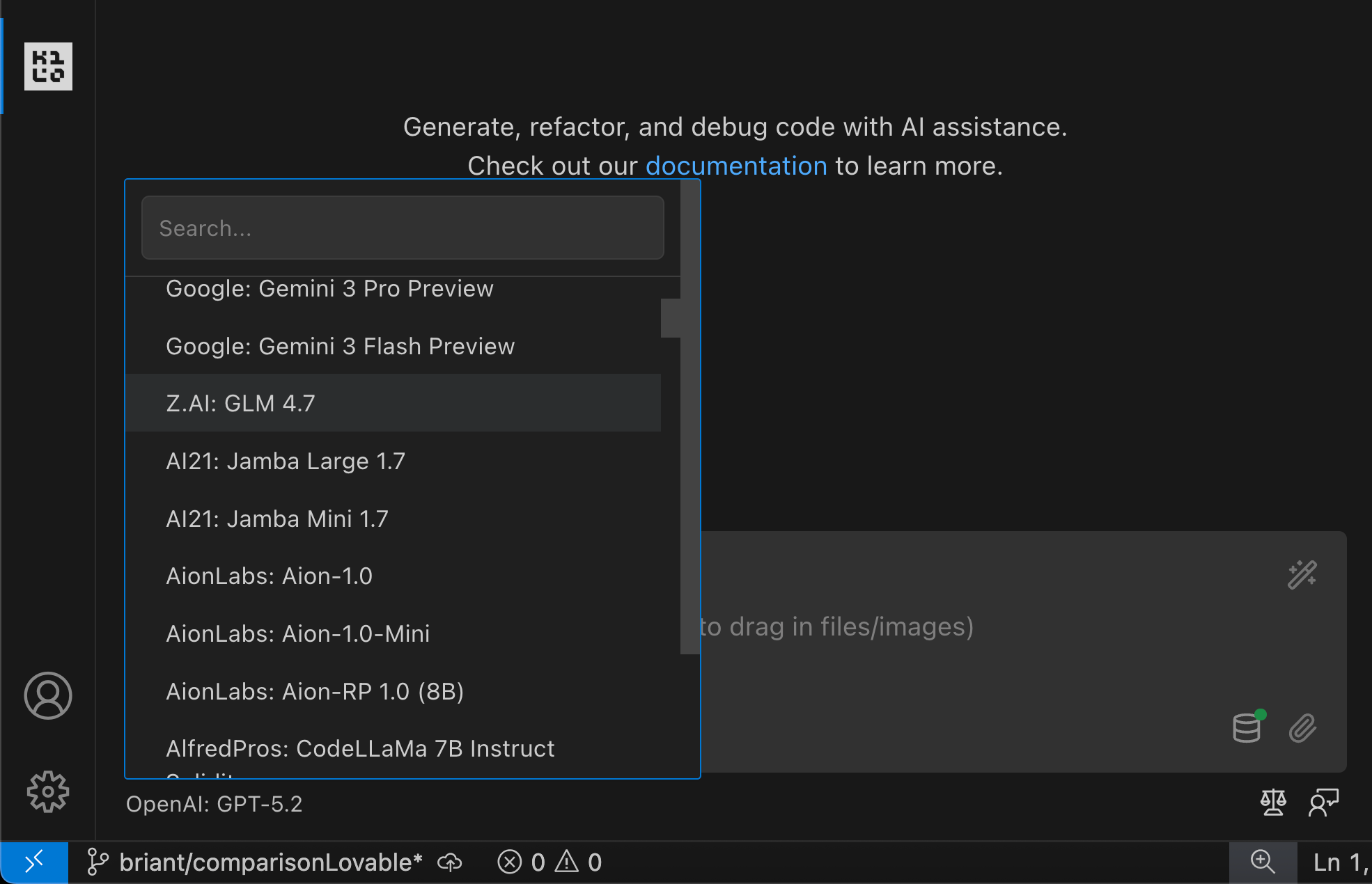This screenshot has width=1372, height=884.
Task: Open the Kilo Code sidebar icon
Action: 48,67
